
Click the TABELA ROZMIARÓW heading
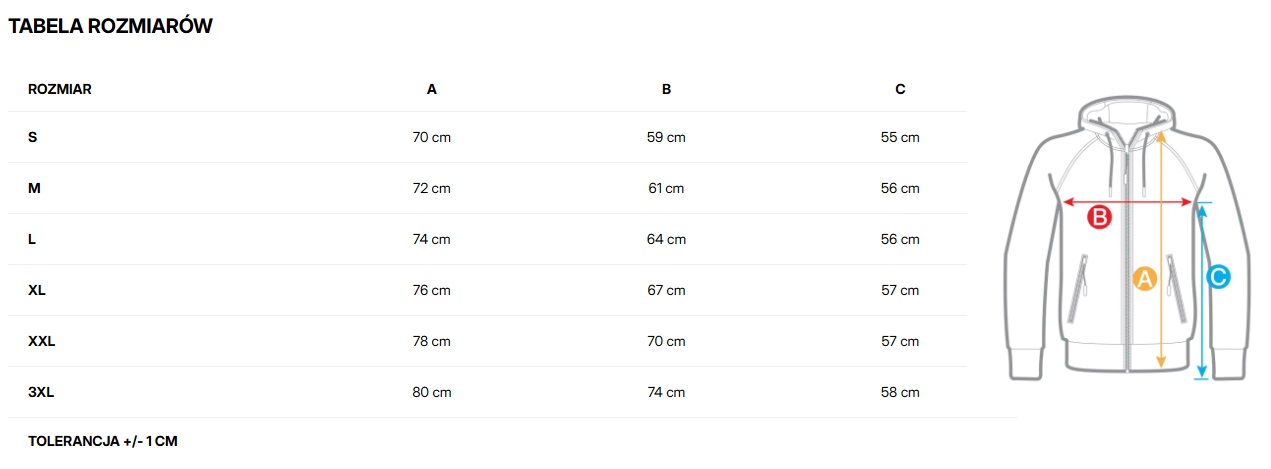110,27
